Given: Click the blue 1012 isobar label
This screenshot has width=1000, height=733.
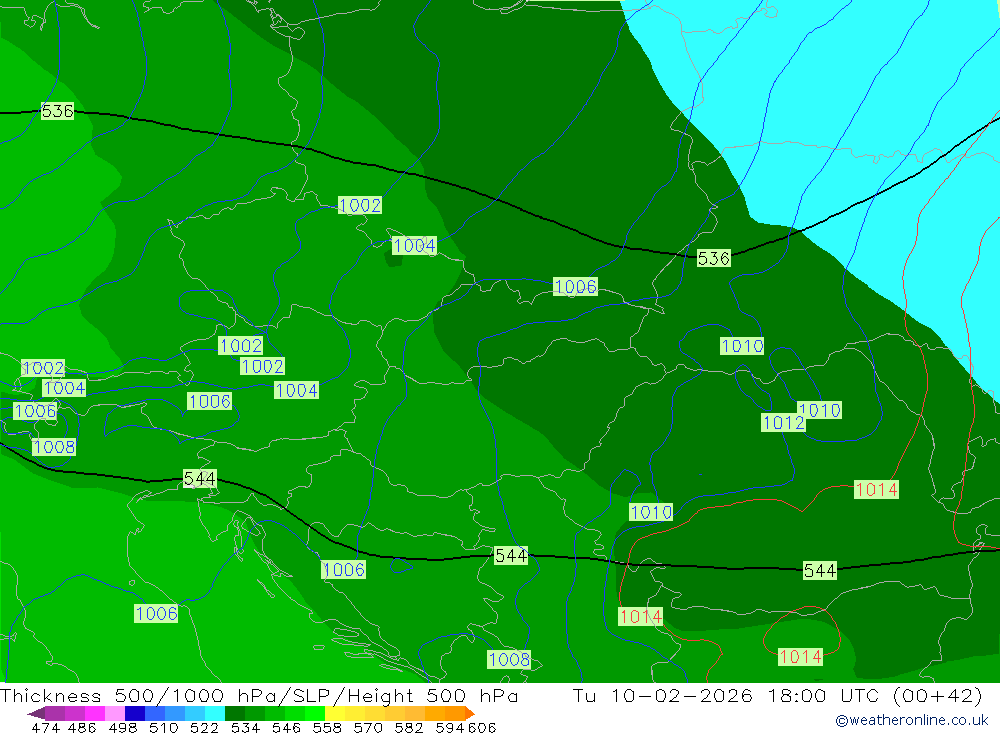Looking at the screenshot, I should [x=783, y=422].
